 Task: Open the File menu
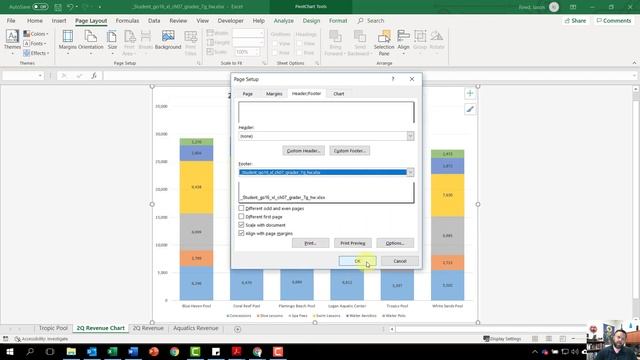tap(11, 20)
